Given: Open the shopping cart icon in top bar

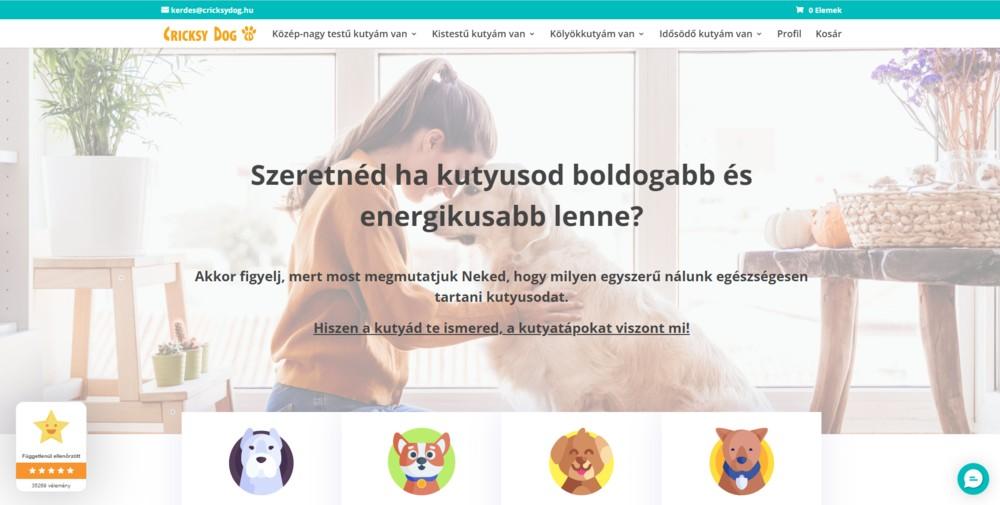Looking at the screenshot, I should 799,10.
